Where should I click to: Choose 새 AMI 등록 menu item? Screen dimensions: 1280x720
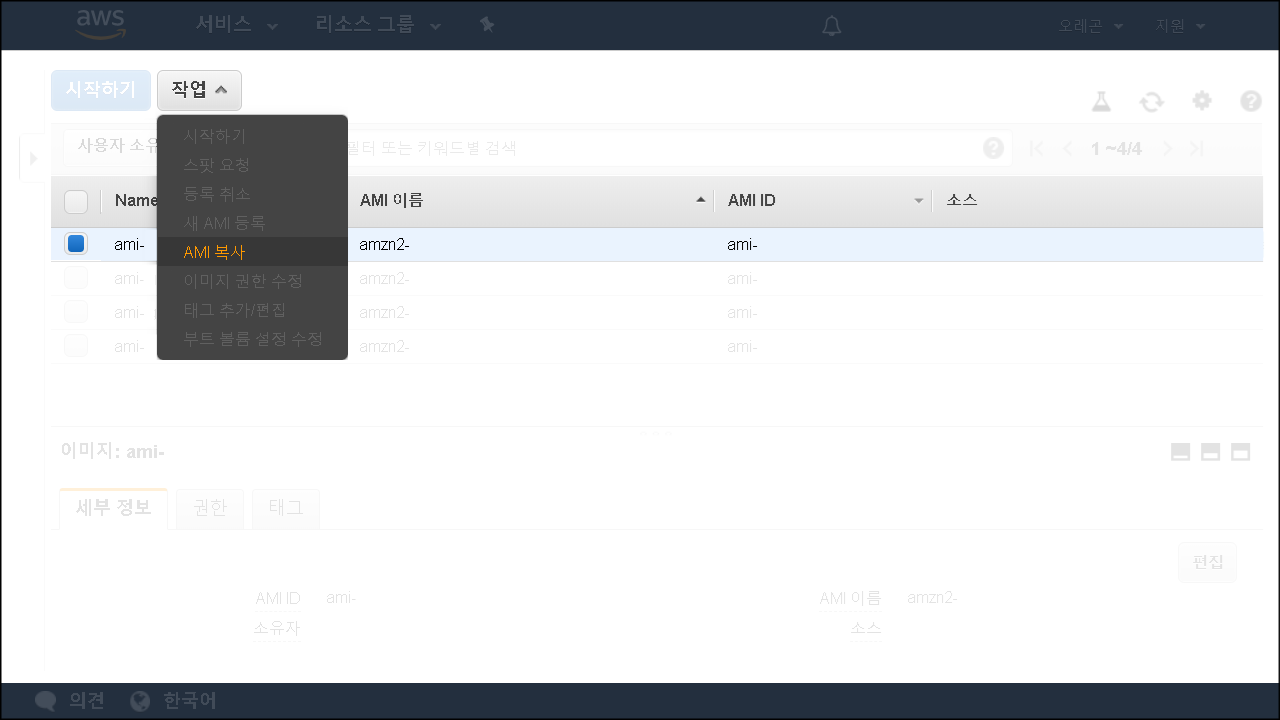(252, 223)
